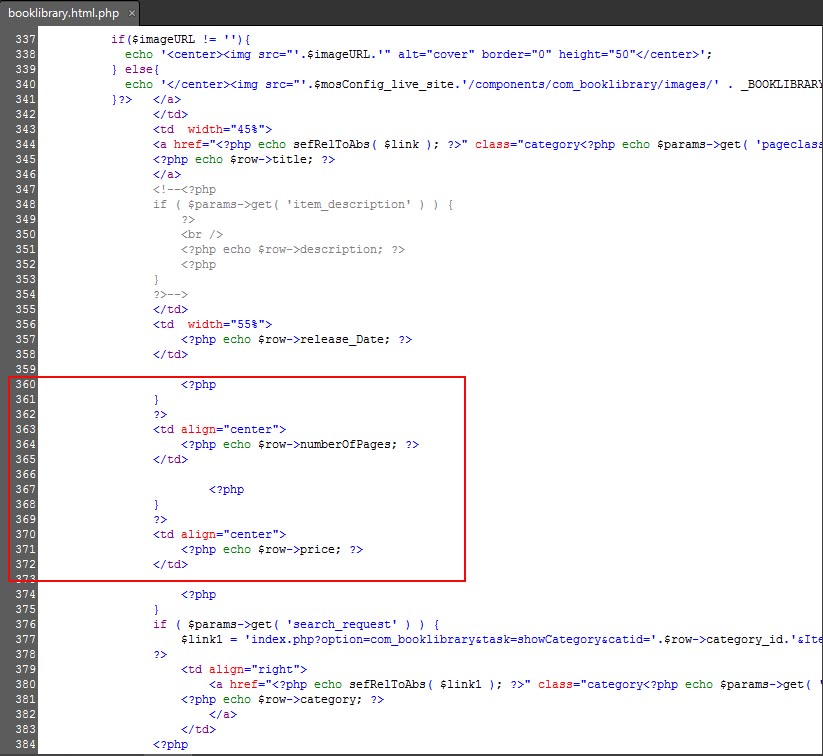Click $row->numberOfPages echo statement
The width and height of the screenshot is (823, 756).
point(300,445)
